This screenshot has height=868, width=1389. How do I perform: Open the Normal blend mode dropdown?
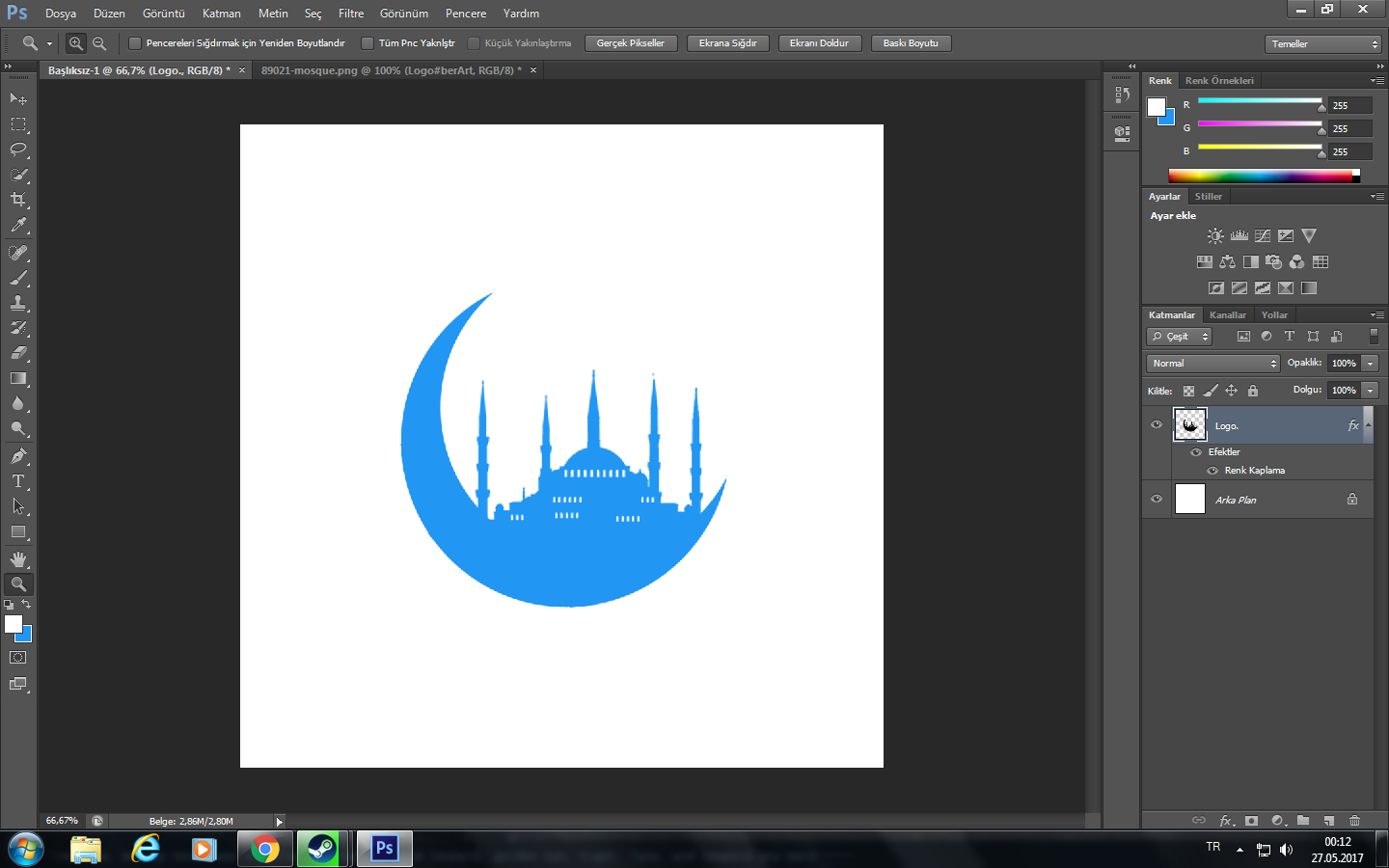1213,364
